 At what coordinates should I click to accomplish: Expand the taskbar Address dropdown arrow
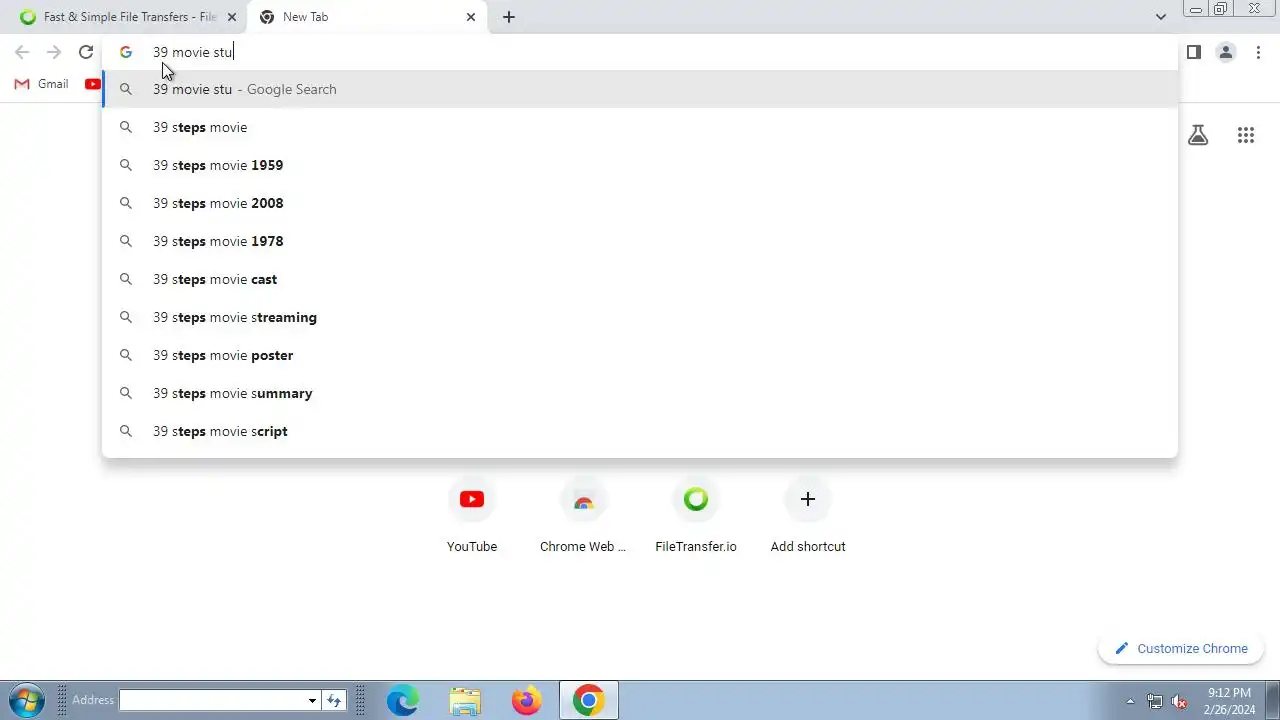tap(312, 701)
